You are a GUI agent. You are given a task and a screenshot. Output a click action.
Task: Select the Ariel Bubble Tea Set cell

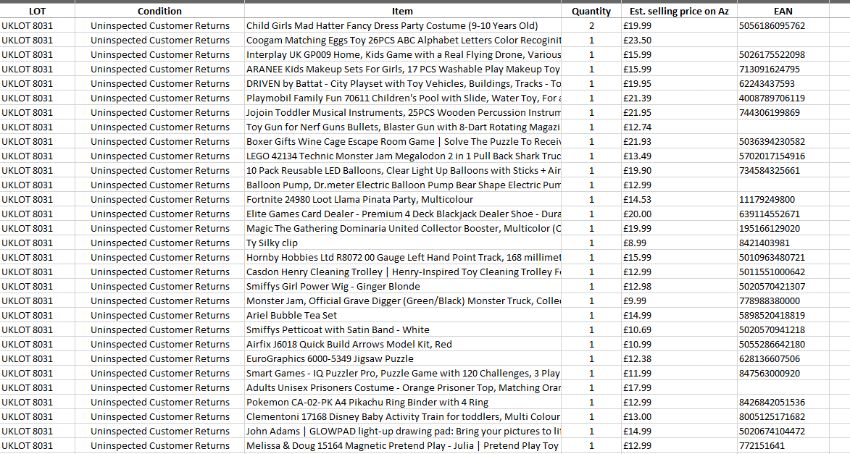pyautogui.click(x=403, y=315)
